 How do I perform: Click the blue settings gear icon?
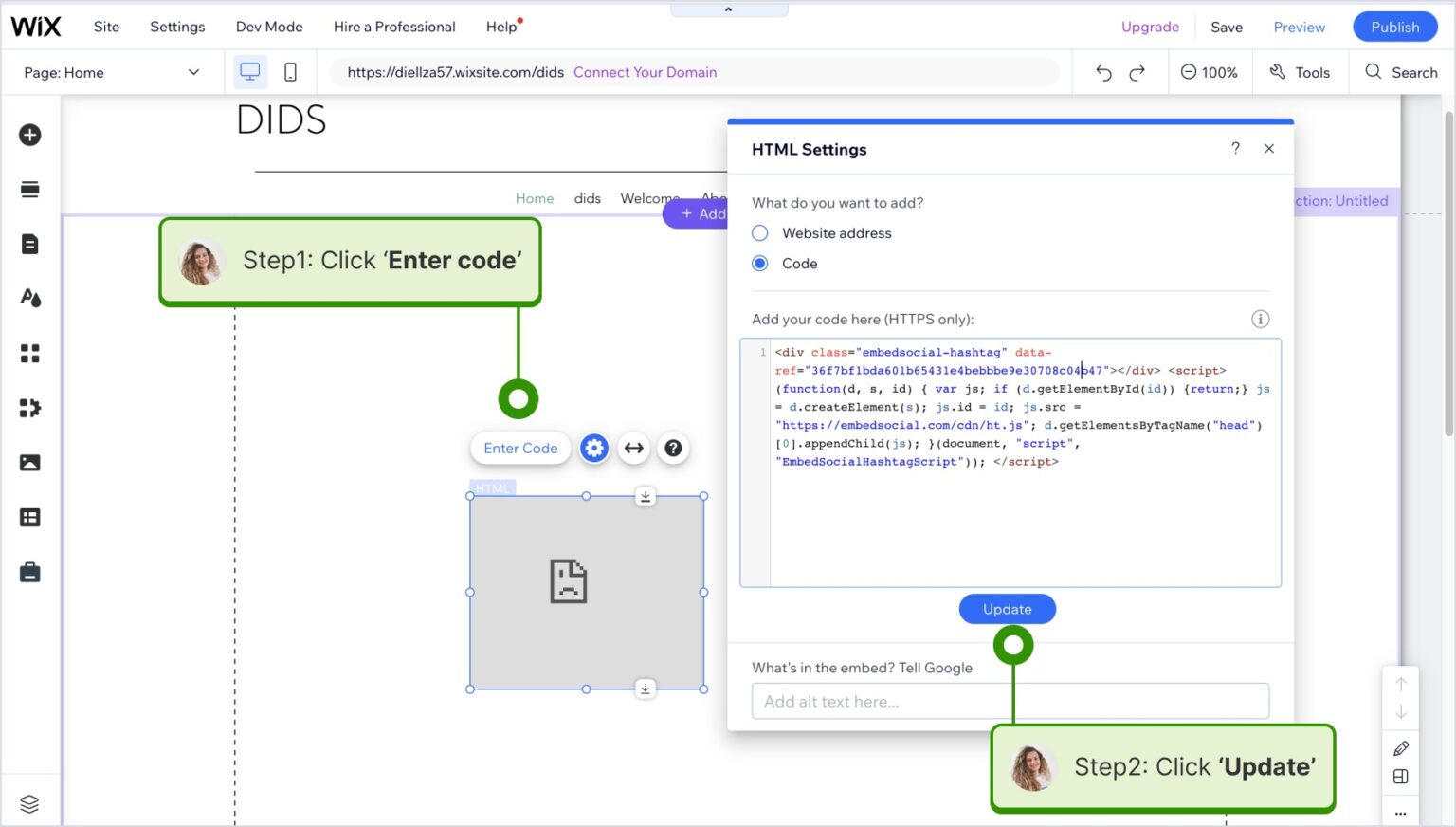click(x=594, y=449)
